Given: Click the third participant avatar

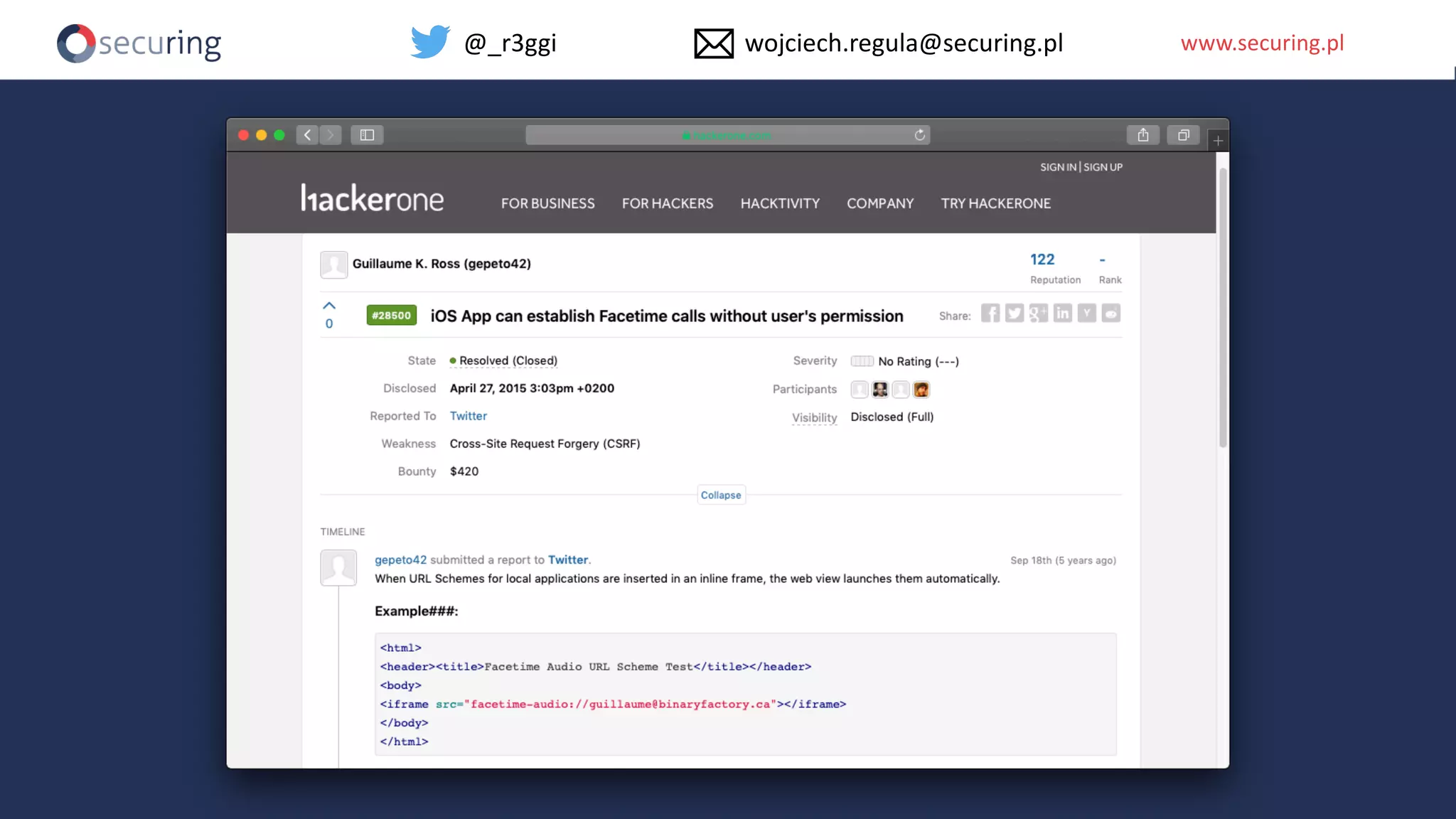Looking at the screenshot, I should (901, 390).
